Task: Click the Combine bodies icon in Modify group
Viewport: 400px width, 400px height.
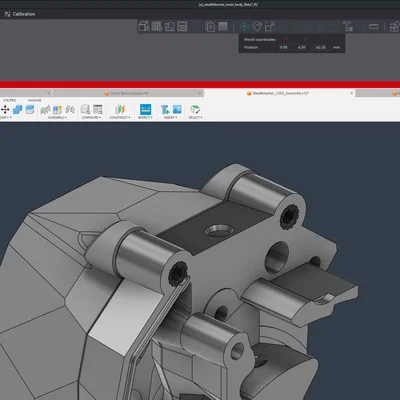Action: tap(17, 109)
